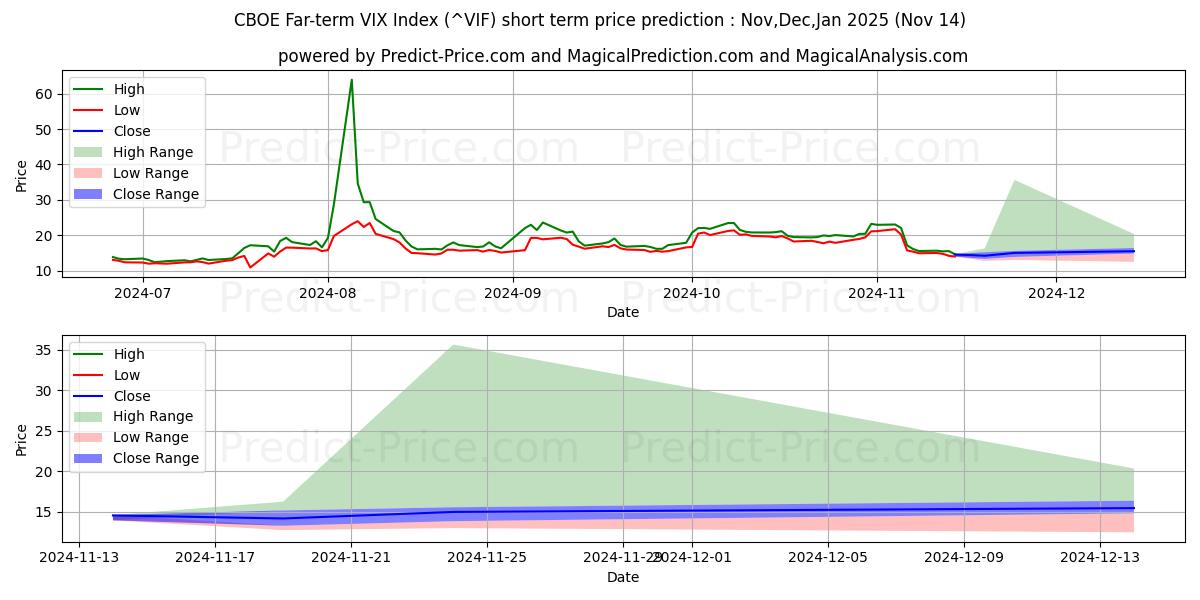
Task: Click the peak of bottom chart's green High Range area
Action: (x=453, y=346)
